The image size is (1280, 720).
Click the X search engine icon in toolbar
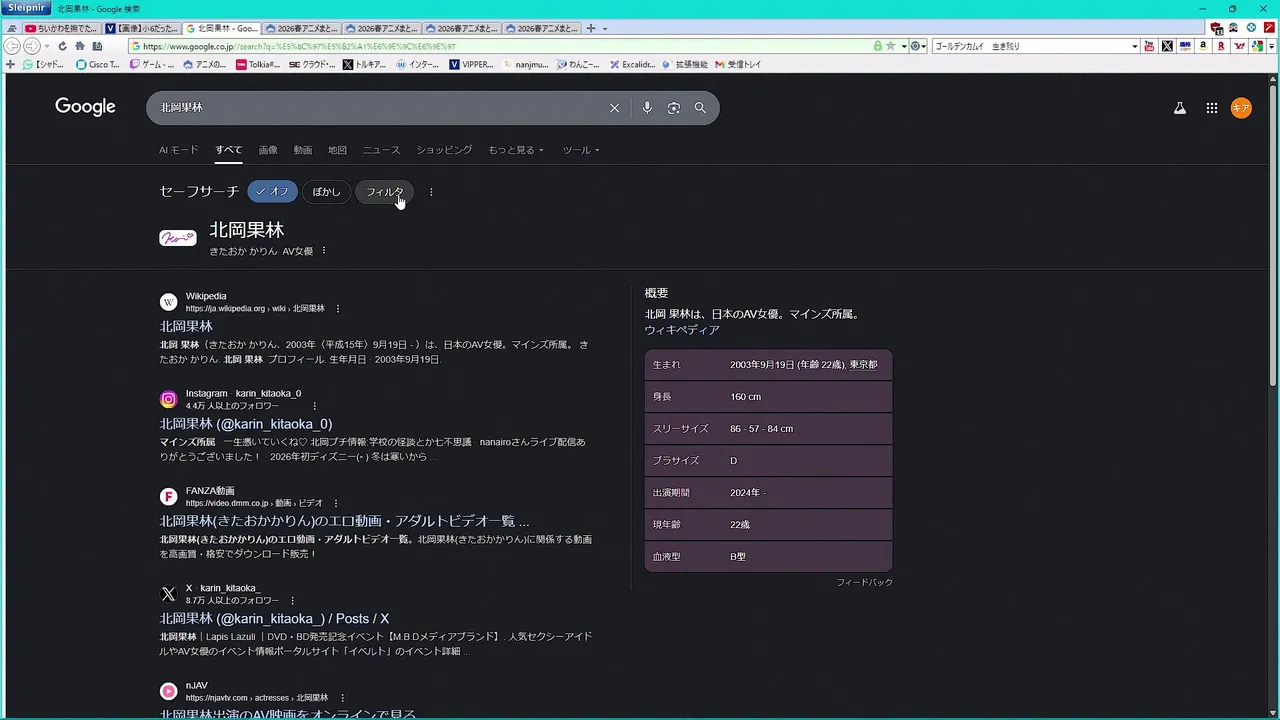(1167, 46)
